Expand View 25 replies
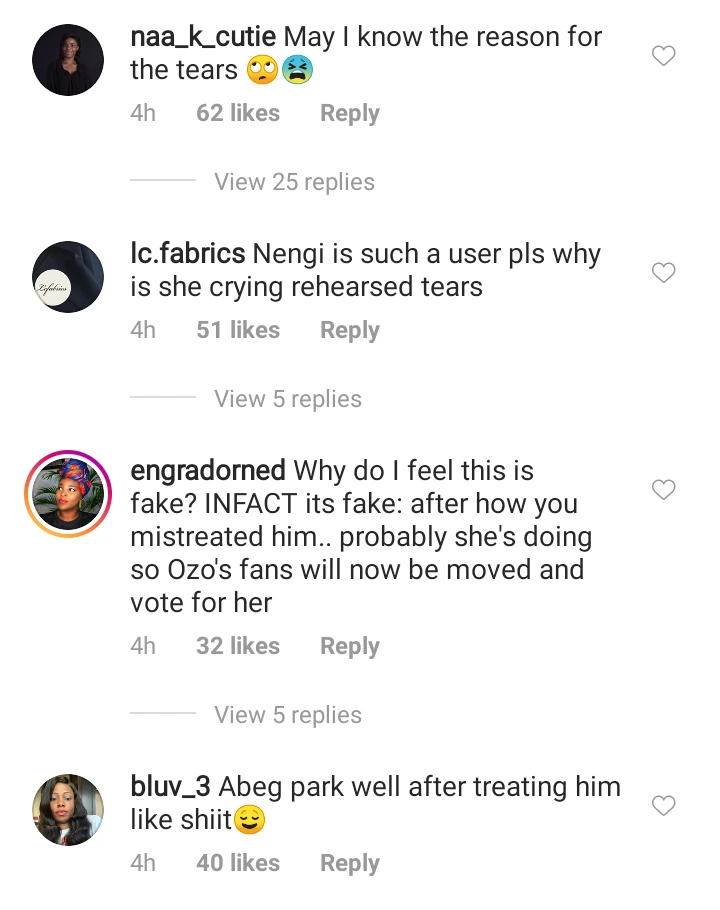The height and width of the screenshot is (910, 720). 294,182
